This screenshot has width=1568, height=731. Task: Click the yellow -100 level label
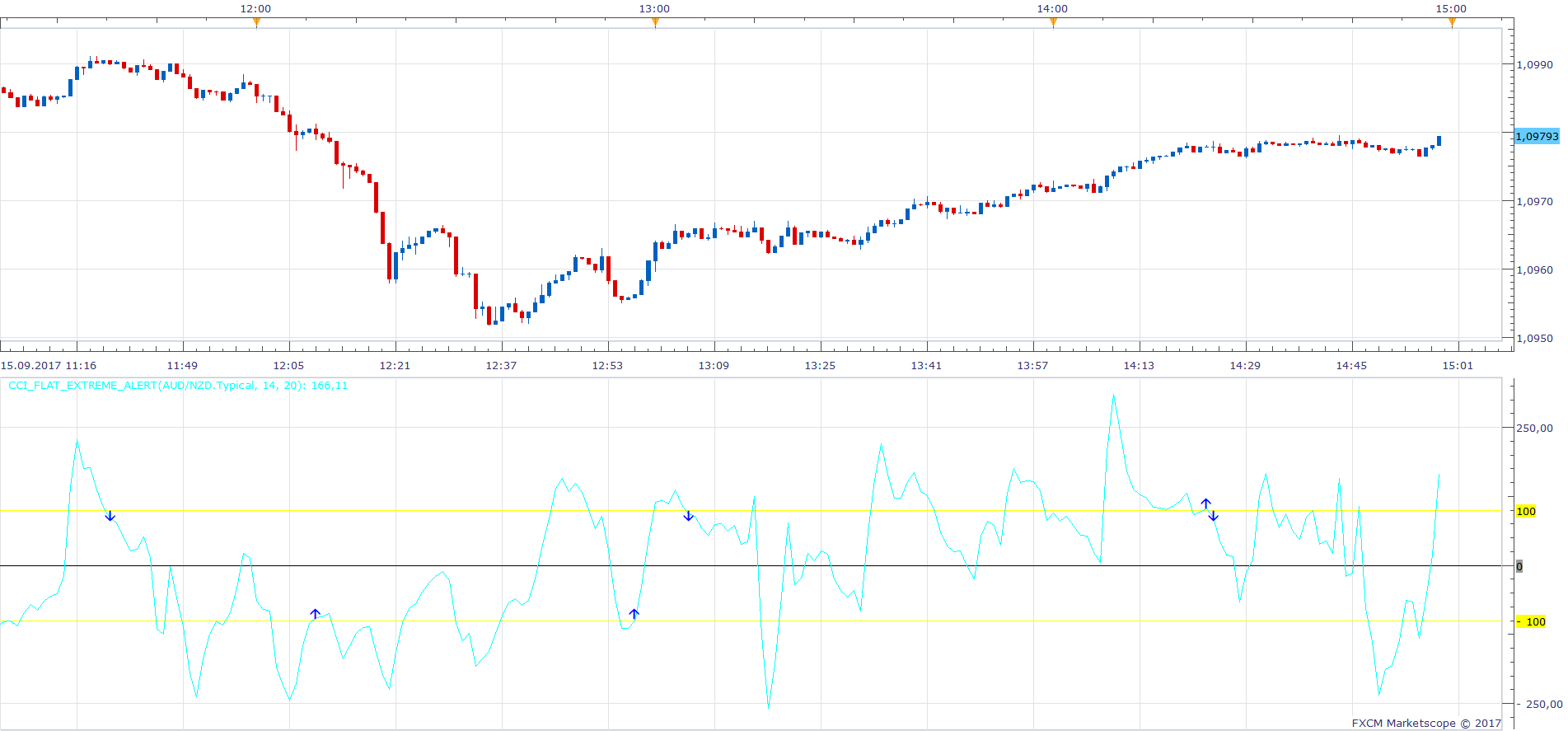pyautogui.click(x=1532, y=621)
